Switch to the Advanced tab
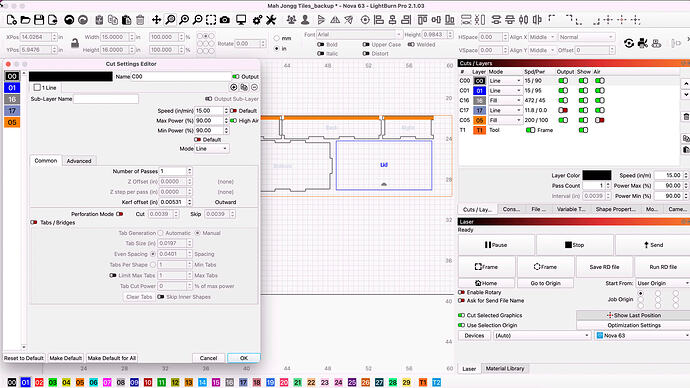 [x=79, y=161]
